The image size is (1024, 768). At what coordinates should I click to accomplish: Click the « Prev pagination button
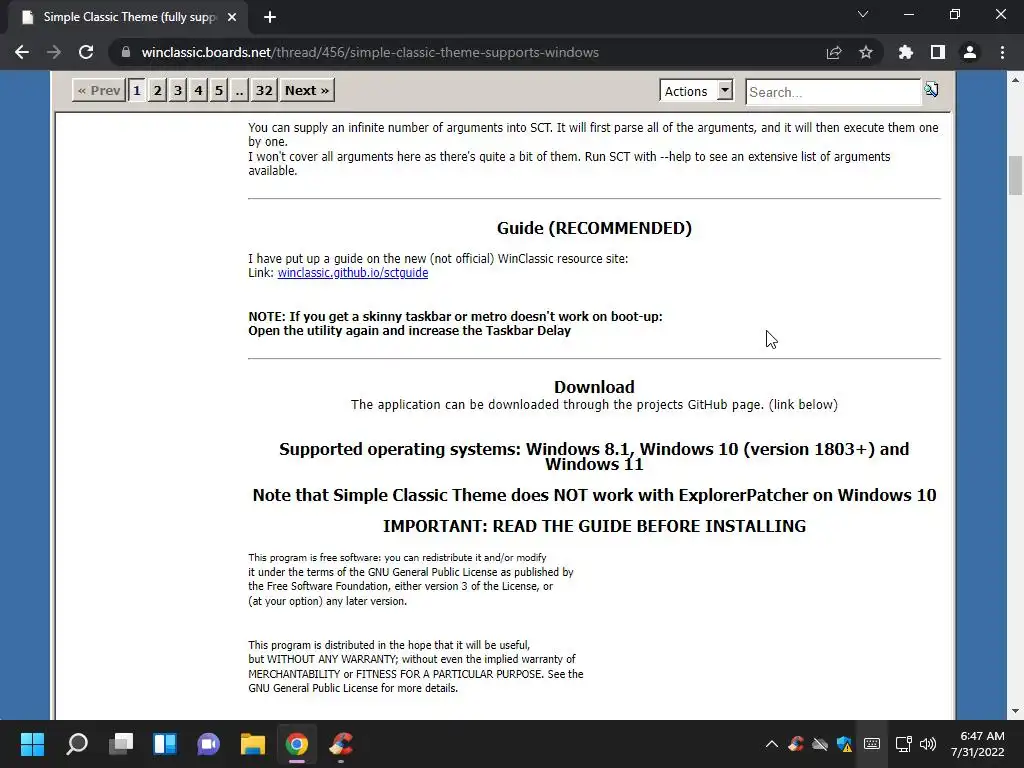coord(99,90)
